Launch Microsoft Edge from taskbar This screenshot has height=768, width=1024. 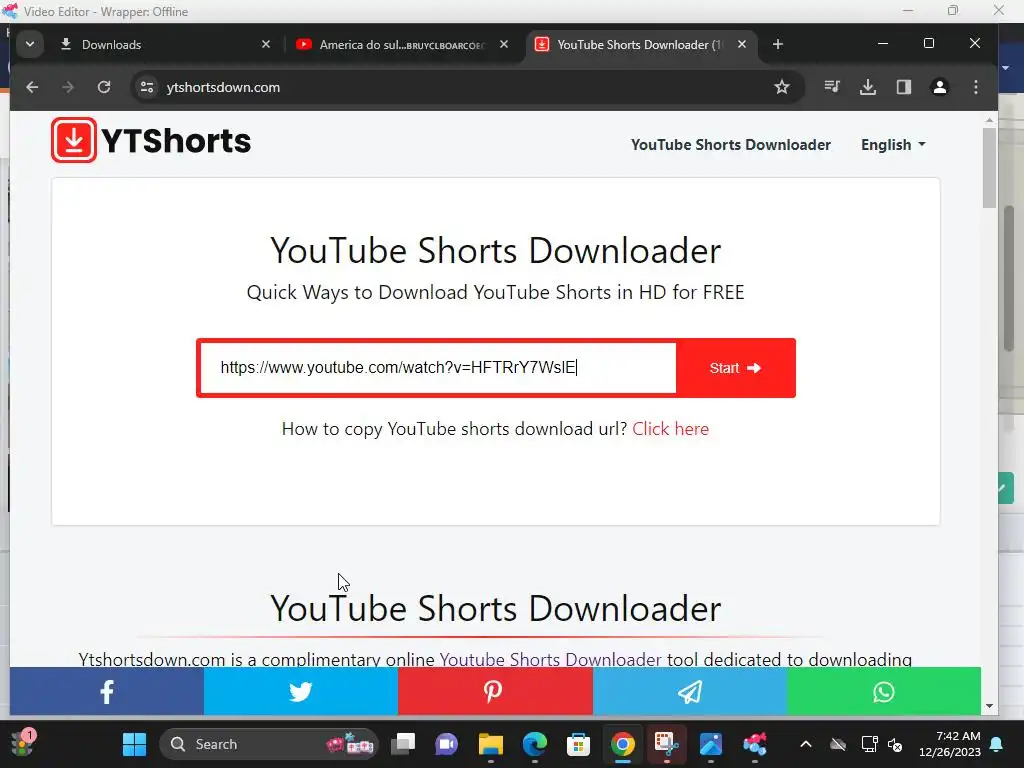coord(534,744)
